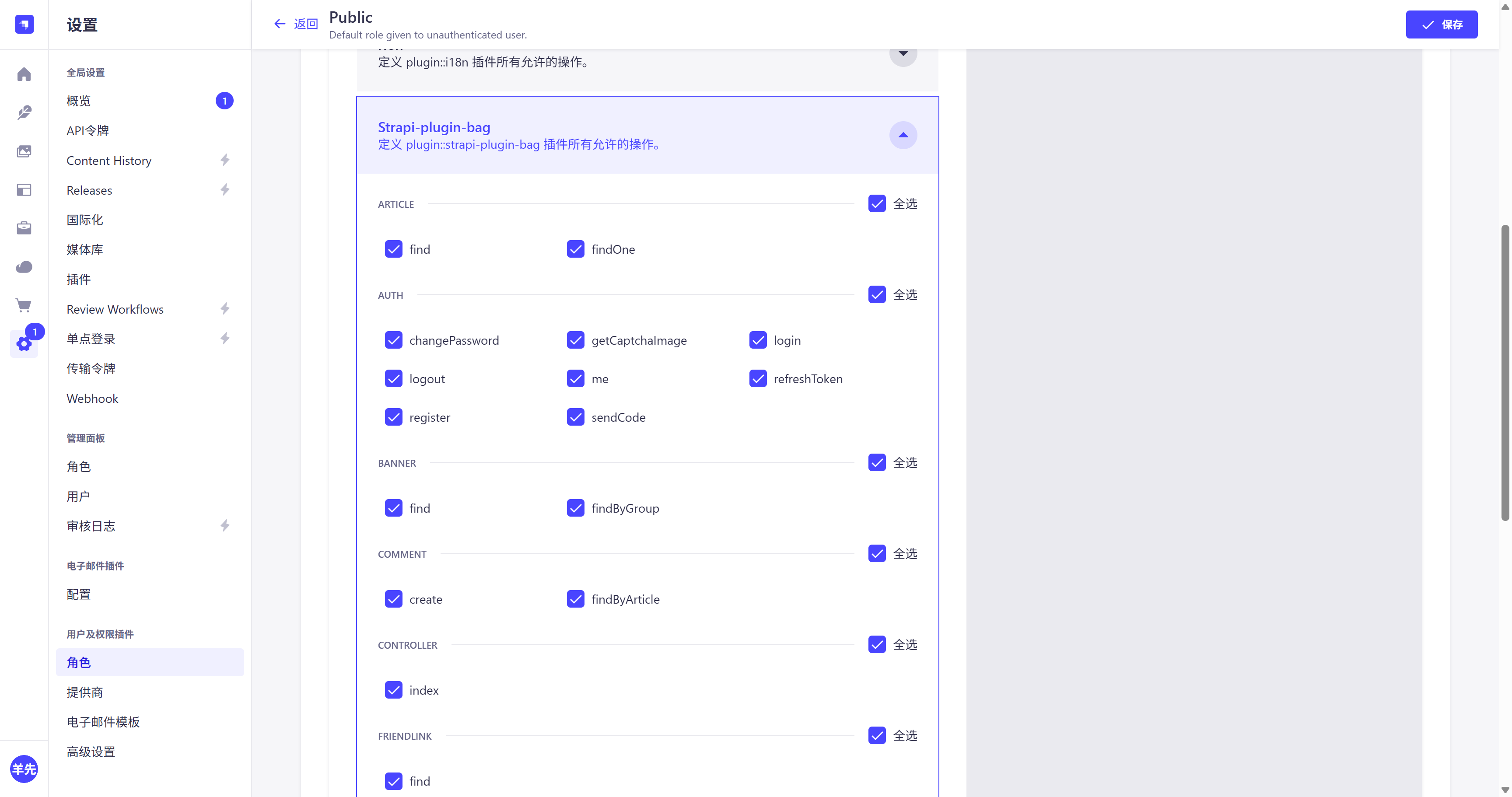Screen dimensions: 1512x797
Task: Open the briefcase Releases icon
Action: pyautogui.click(x=24, y=228)
